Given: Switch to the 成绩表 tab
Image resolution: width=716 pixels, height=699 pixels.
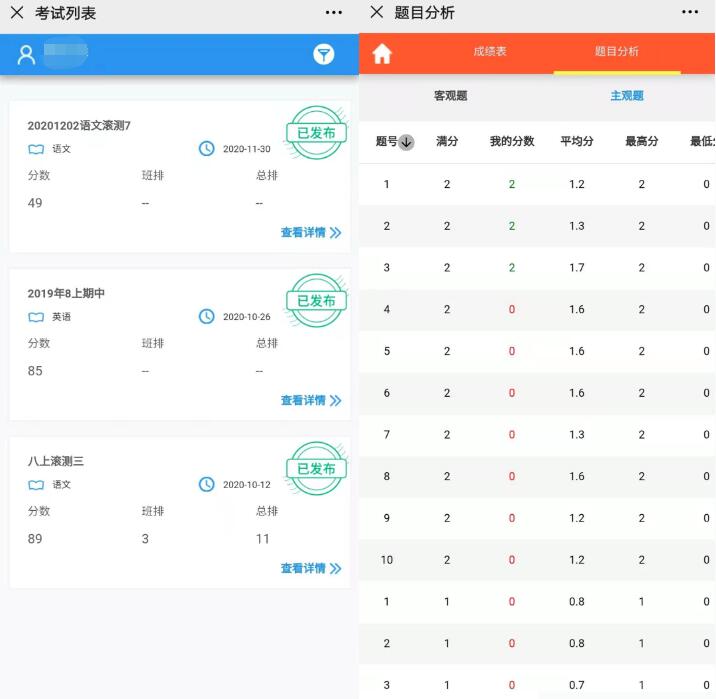Looking at the screenshot, I should coord(490,52).
